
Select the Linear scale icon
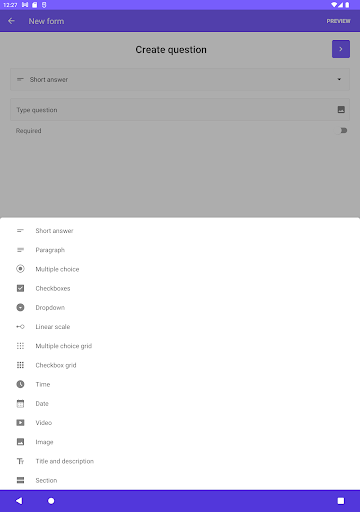[x=20, y=327]
